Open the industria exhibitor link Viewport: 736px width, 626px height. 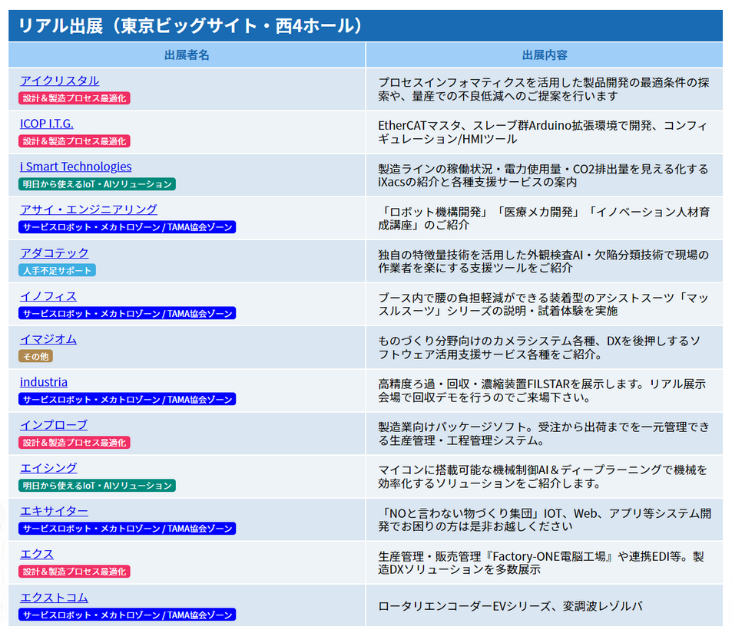(x=44, y=382)
